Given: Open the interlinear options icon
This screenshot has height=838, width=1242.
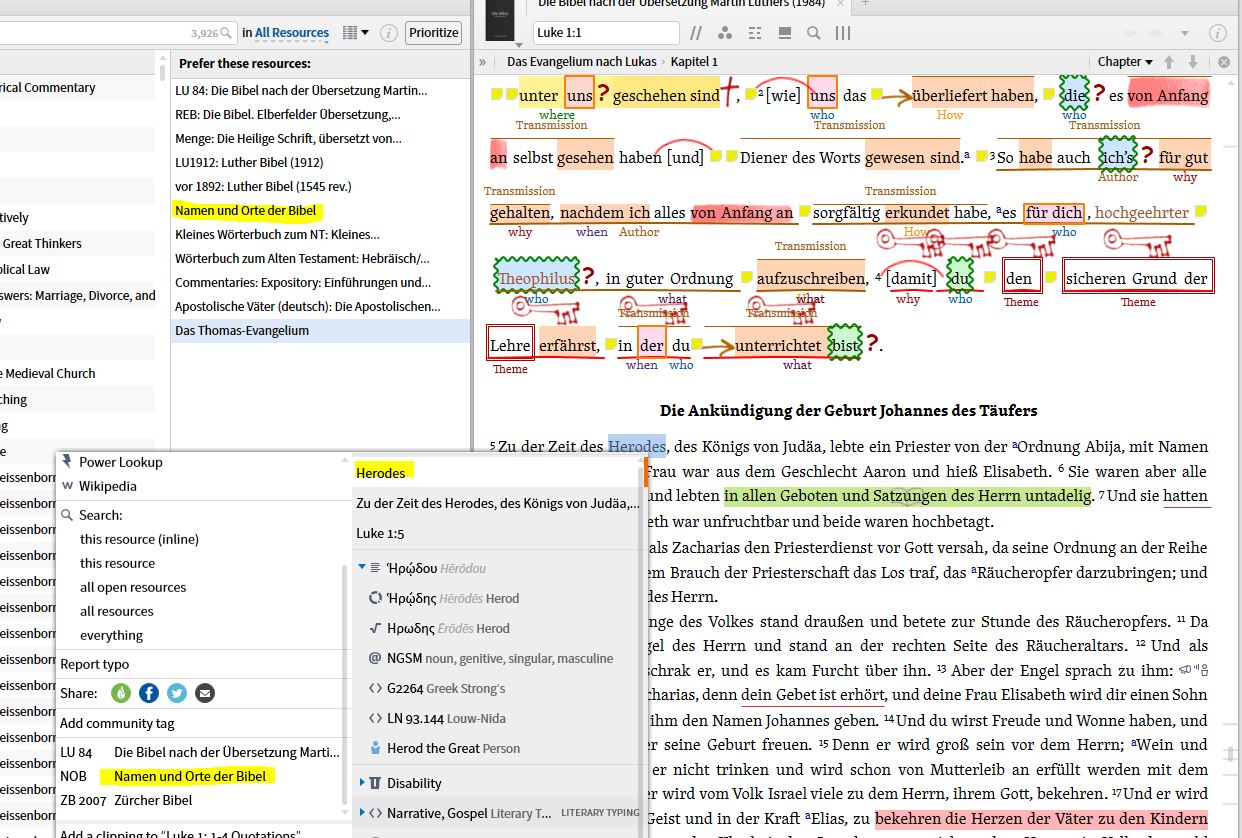Looking at the screenshot, I should [x=756, y=33].
